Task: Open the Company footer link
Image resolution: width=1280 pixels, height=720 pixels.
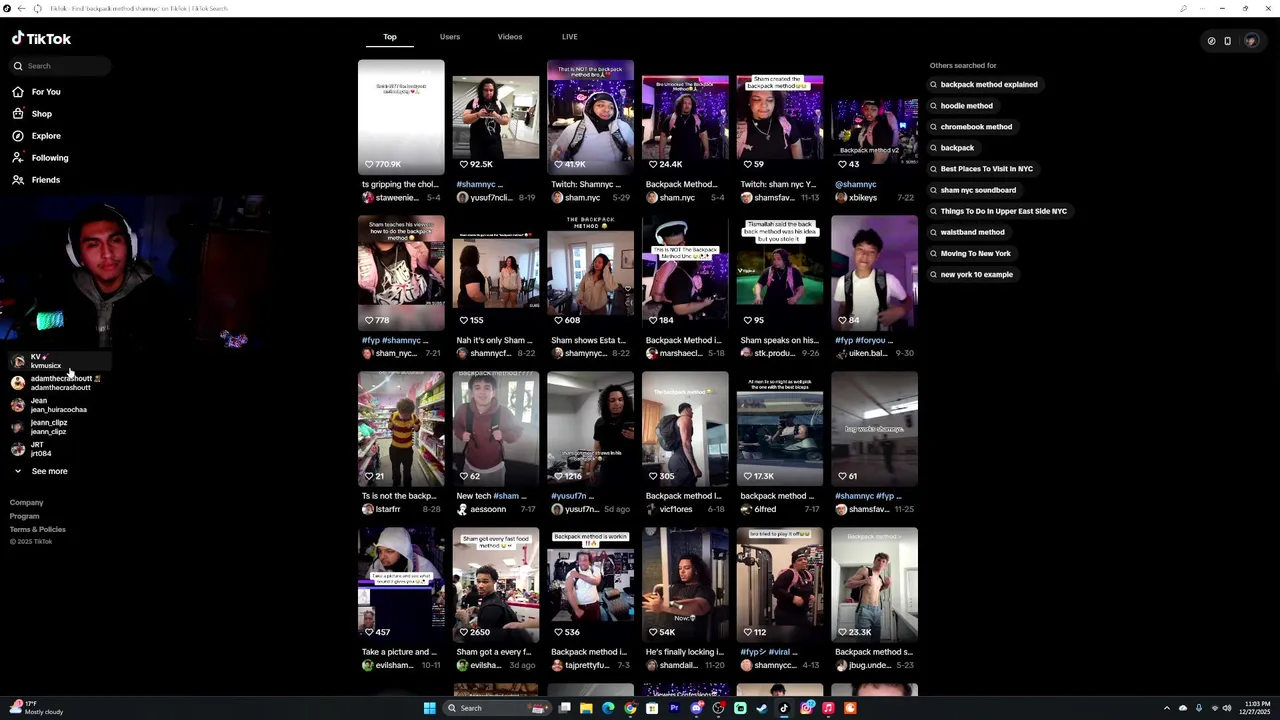Action: 27,503
